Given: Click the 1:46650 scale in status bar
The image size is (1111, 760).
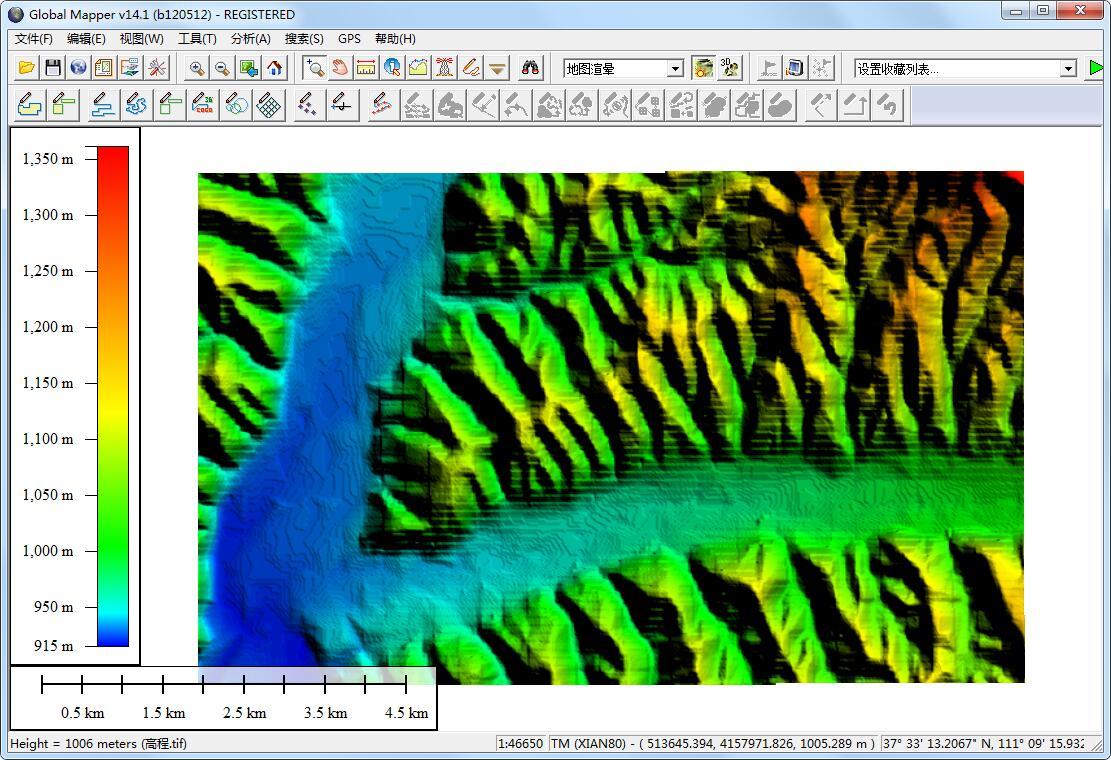Looking at the screenshot, I should pos(520,744).
